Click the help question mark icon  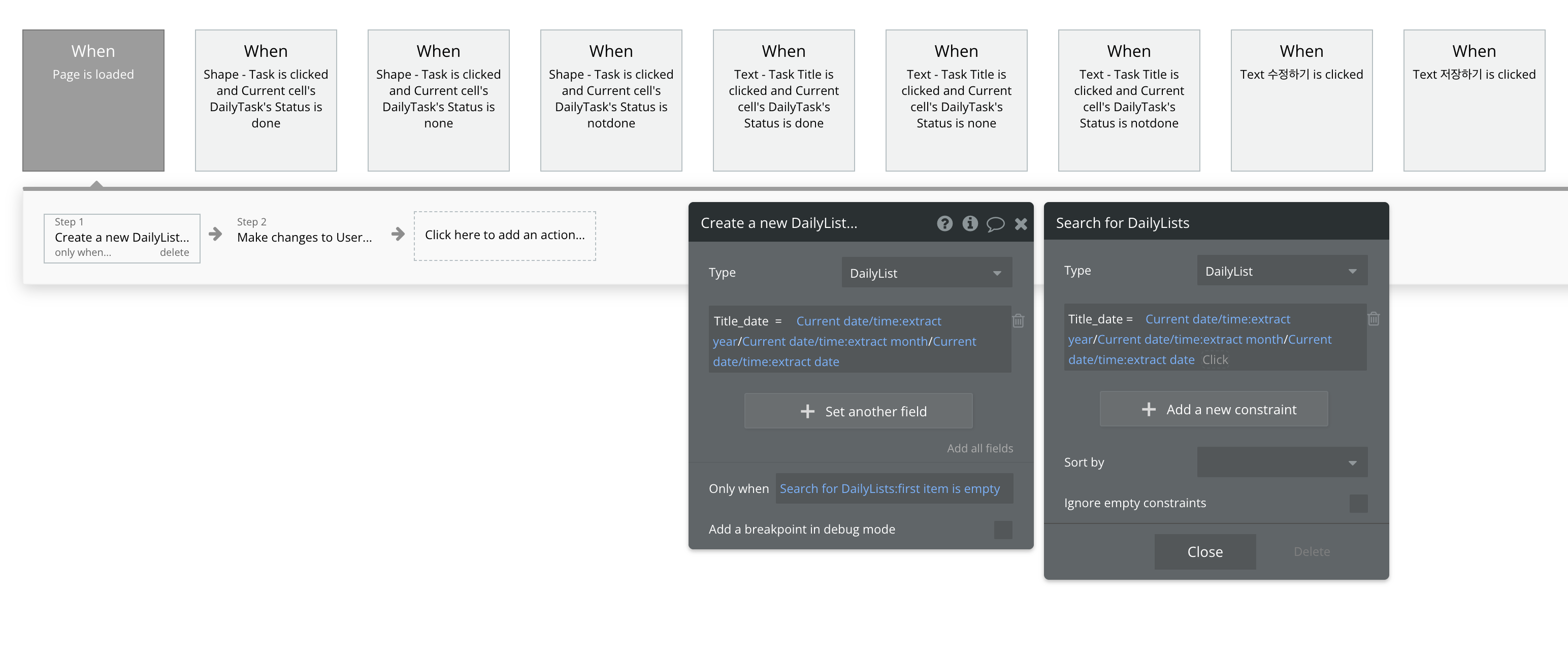click(944, 223)
